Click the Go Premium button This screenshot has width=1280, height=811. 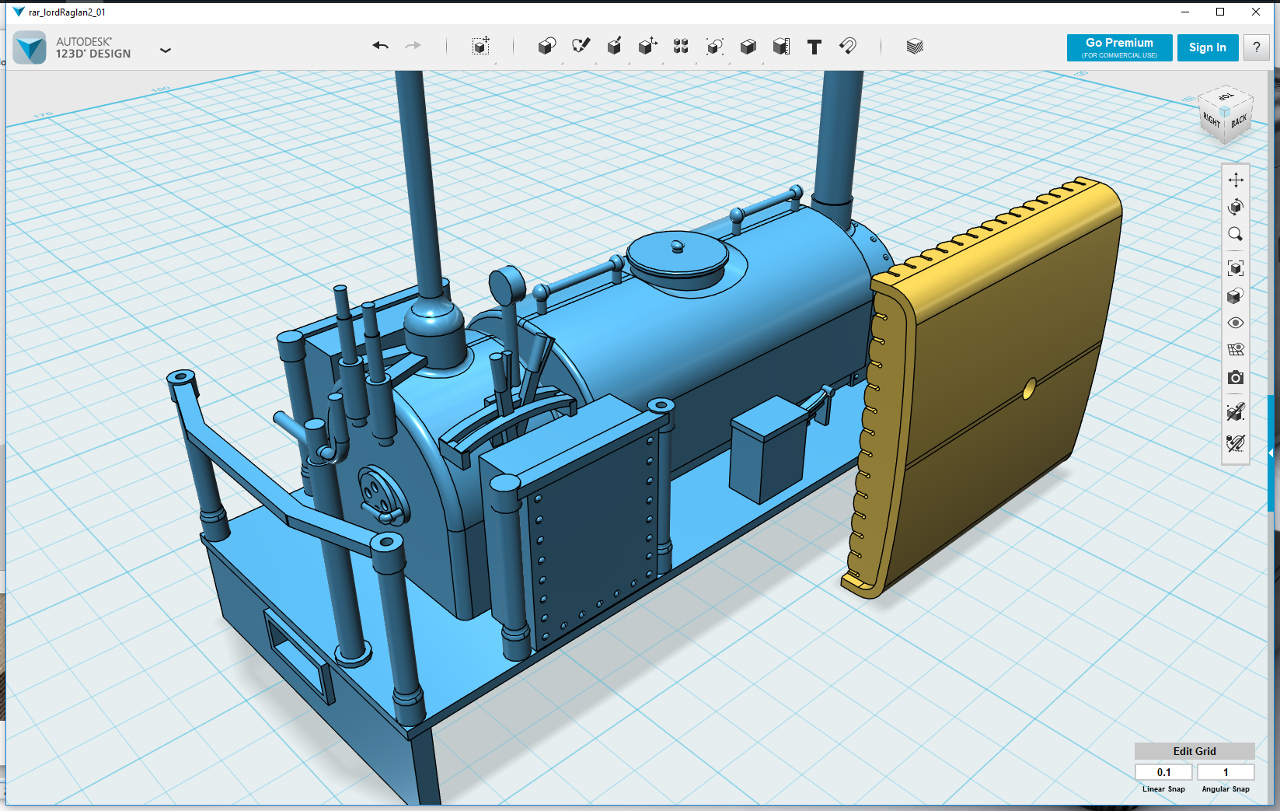coord(1119,47)
